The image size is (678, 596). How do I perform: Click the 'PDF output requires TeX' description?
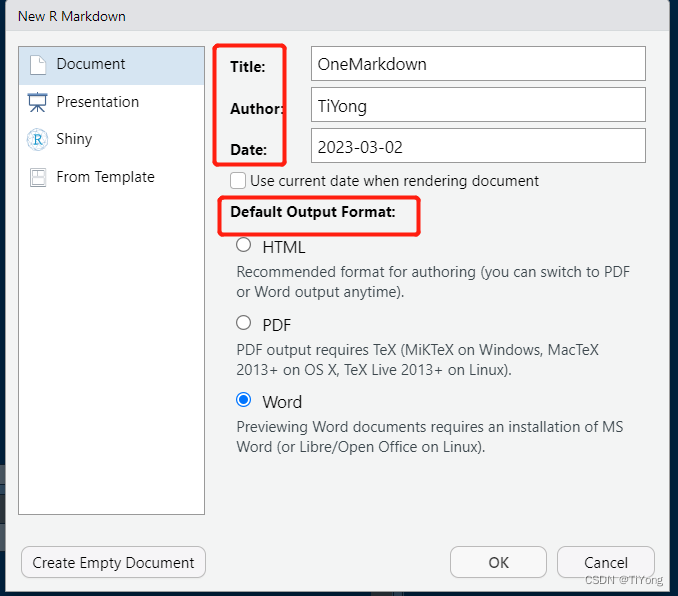[x=417, y=360]
